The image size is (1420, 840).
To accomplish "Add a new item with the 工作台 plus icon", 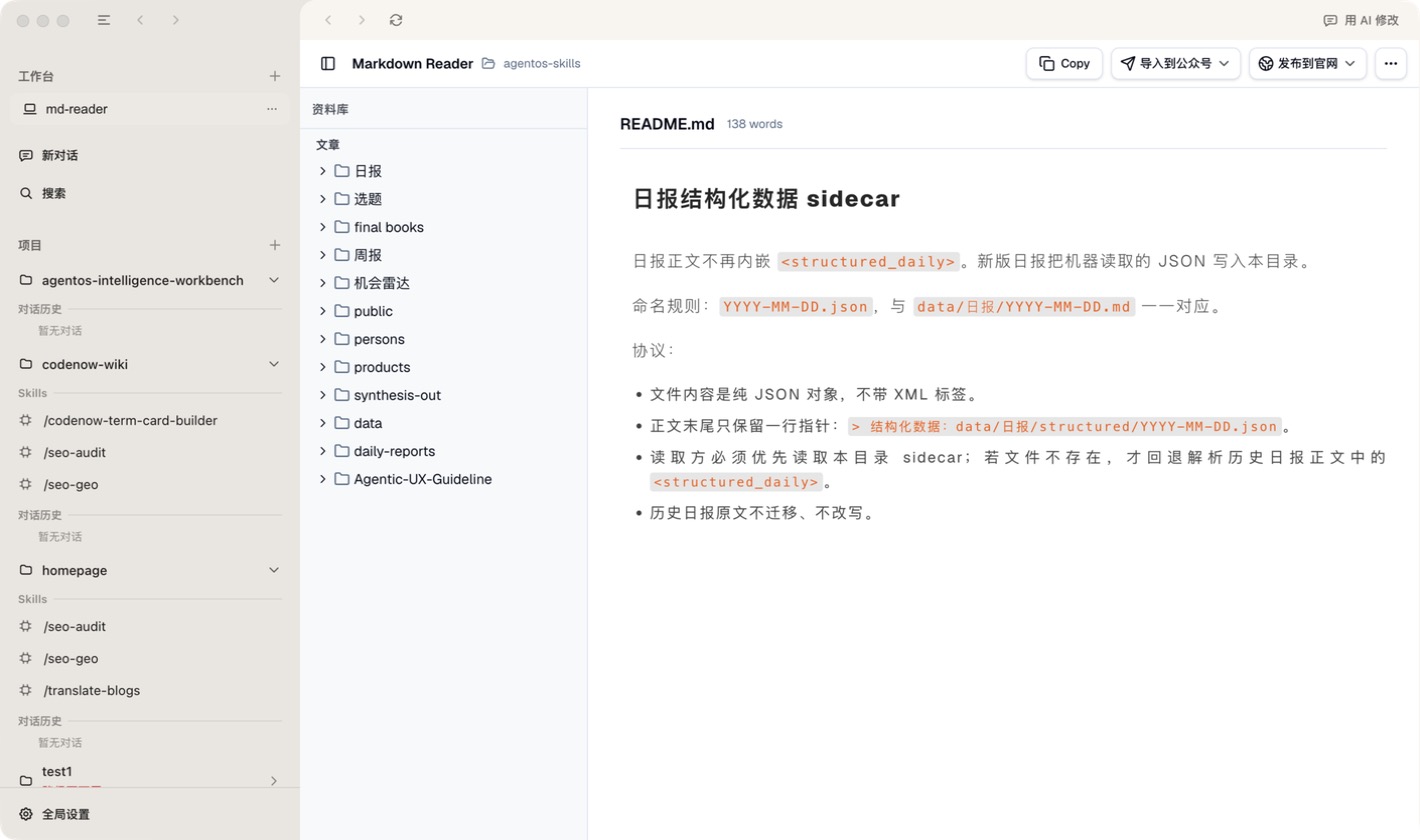I will point(275,76).
